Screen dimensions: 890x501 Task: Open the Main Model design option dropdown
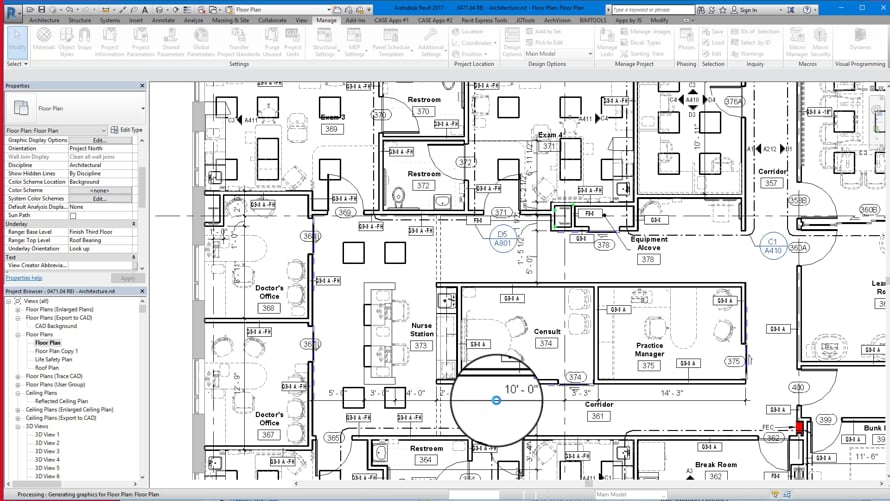[x=559, y=54]
